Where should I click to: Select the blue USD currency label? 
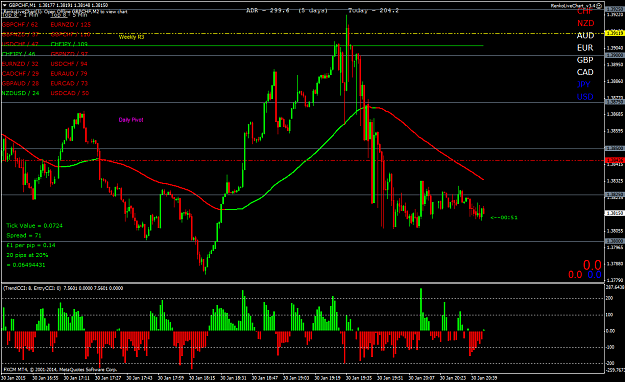tap(585, 97)
